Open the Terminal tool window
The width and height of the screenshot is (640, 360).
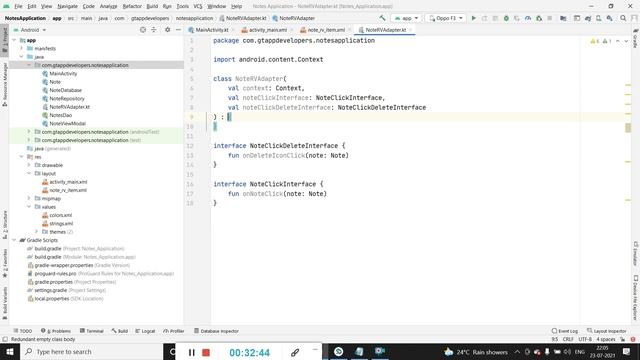tap(92, 331)
